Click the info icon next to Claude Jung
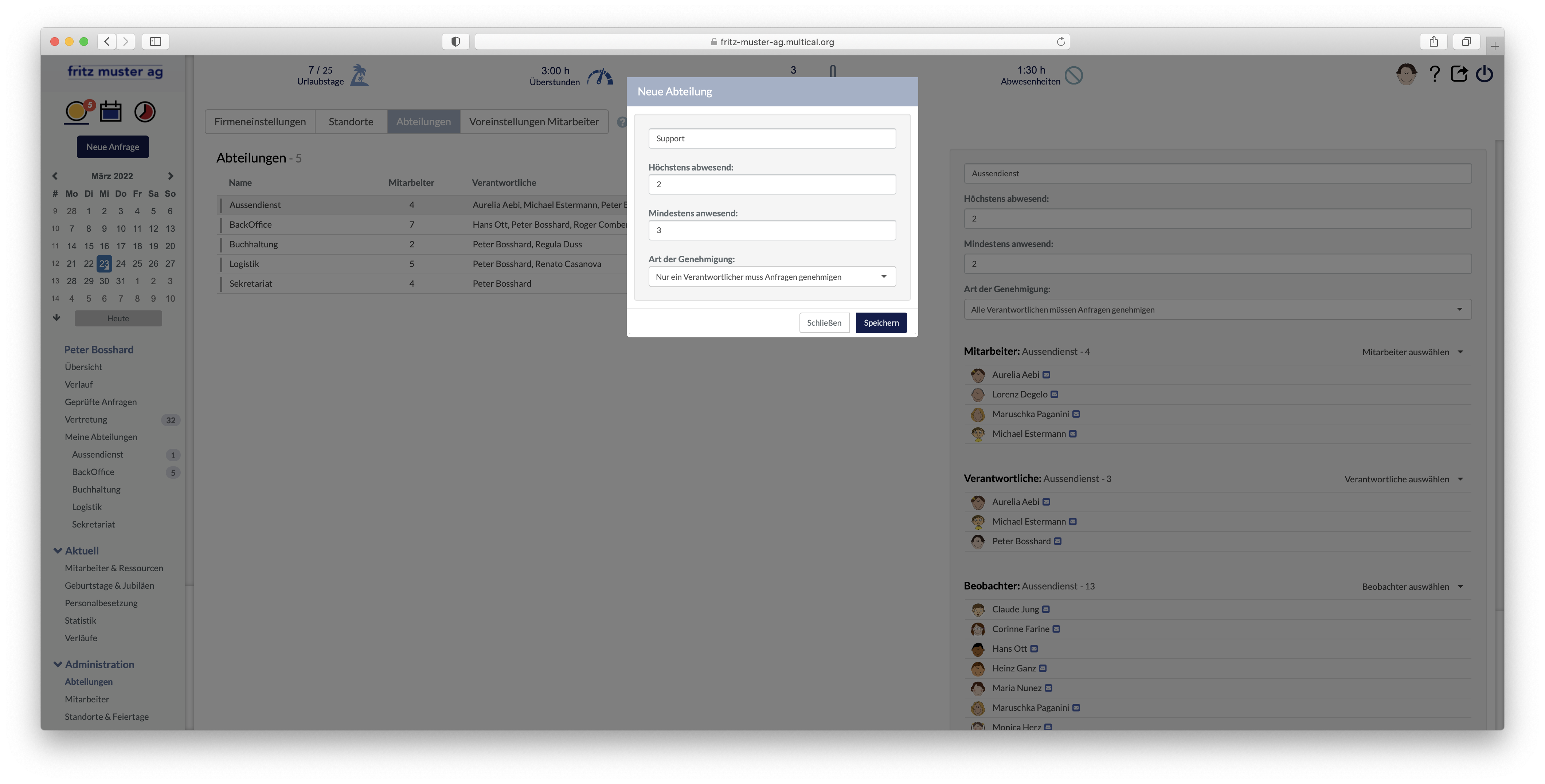 (1046, 609)
